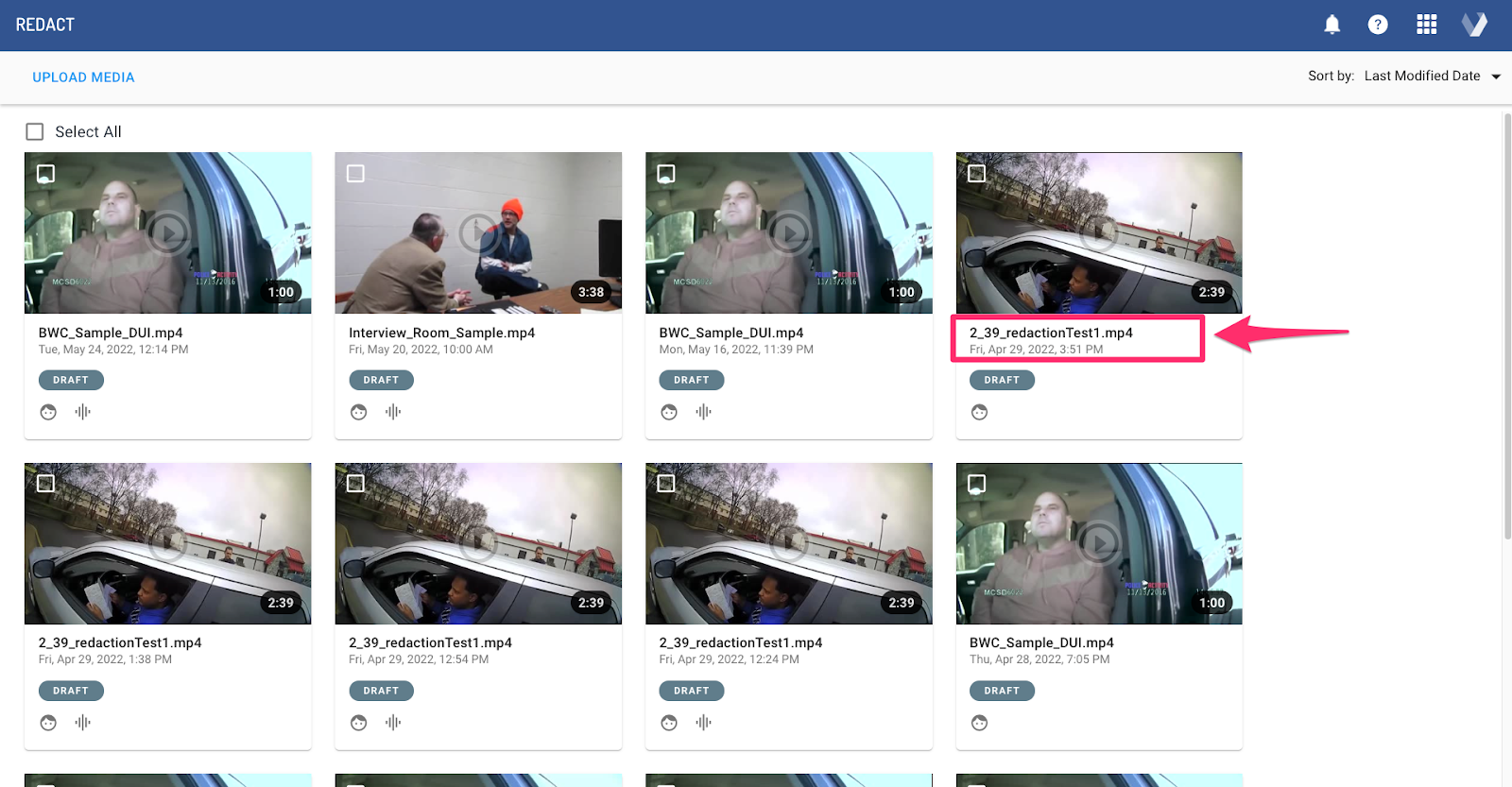The image size is (1512, 787).
Task: Select the checkbox on the 3:51 PM video
Action: (977, 174)
